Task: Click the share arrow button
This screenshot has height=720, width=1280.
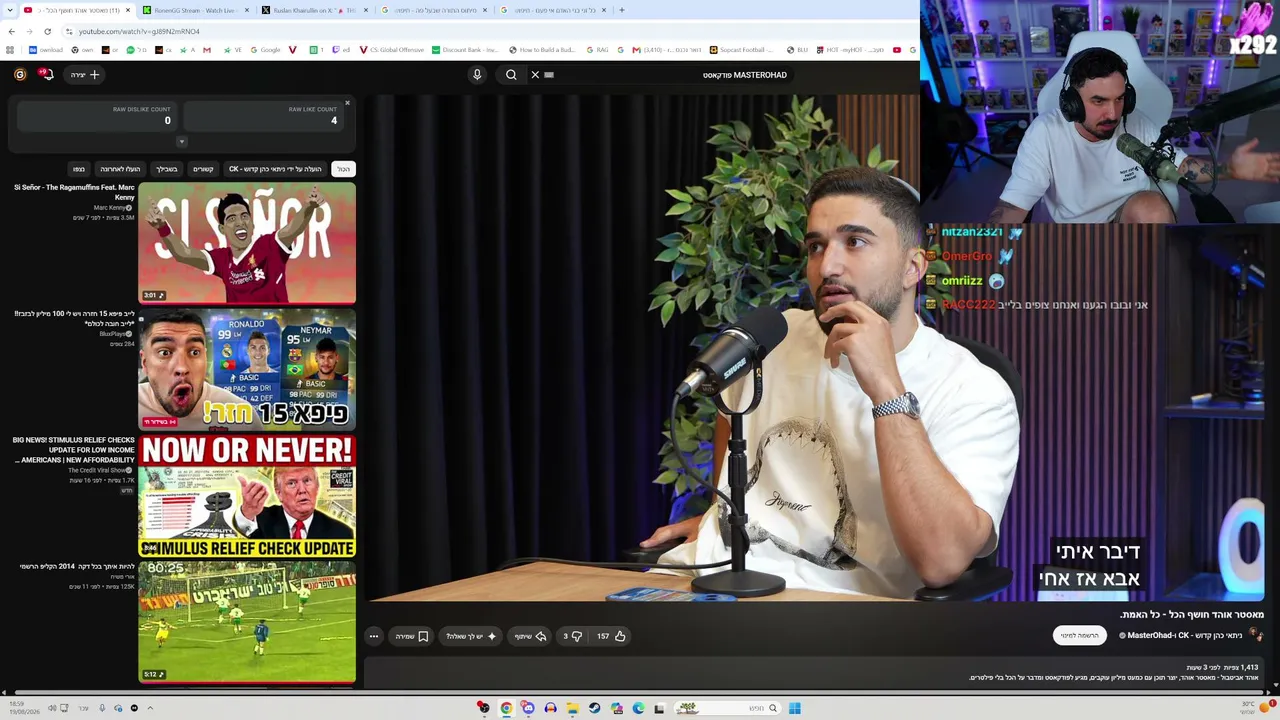Action: pyautogui.click(x=530, y=636)
